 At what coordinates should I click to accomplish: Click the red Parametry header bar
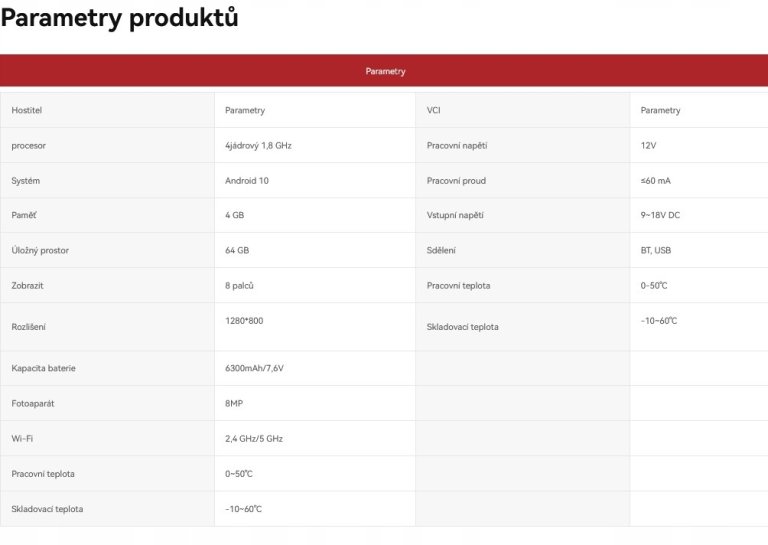pos(384,71)
